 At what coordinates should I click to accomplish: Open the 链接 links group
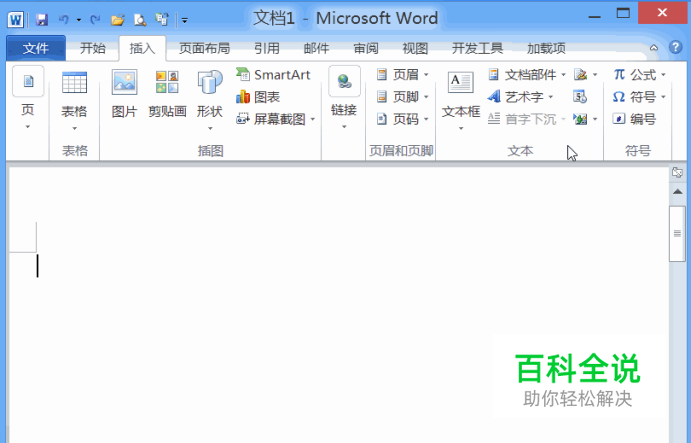click(x=344, y=99)
